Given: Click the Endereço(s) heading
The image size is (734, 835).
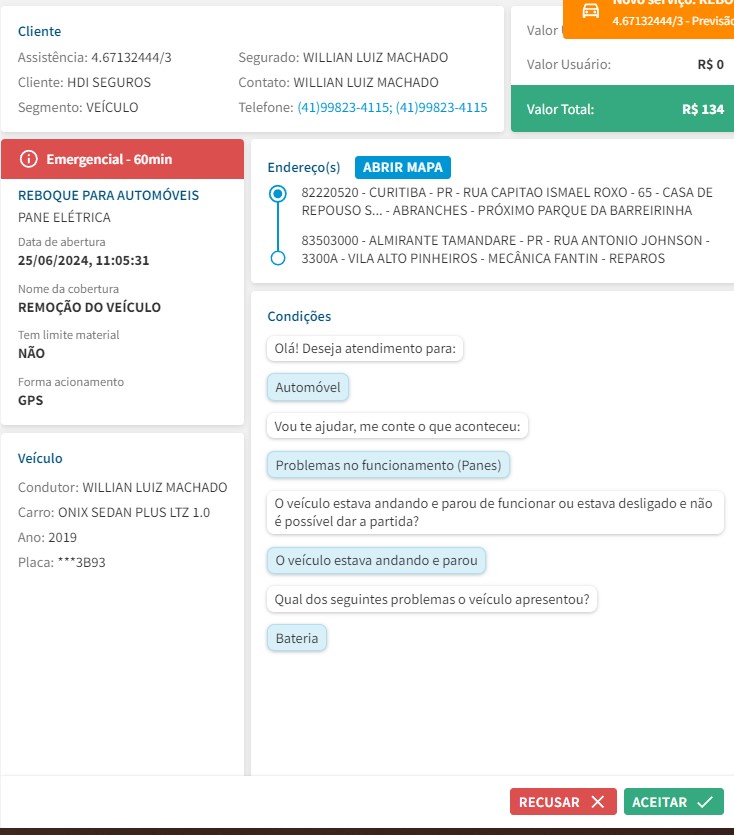Looking at the screenshot, I should pyautogui.click(x=304, y=167).
